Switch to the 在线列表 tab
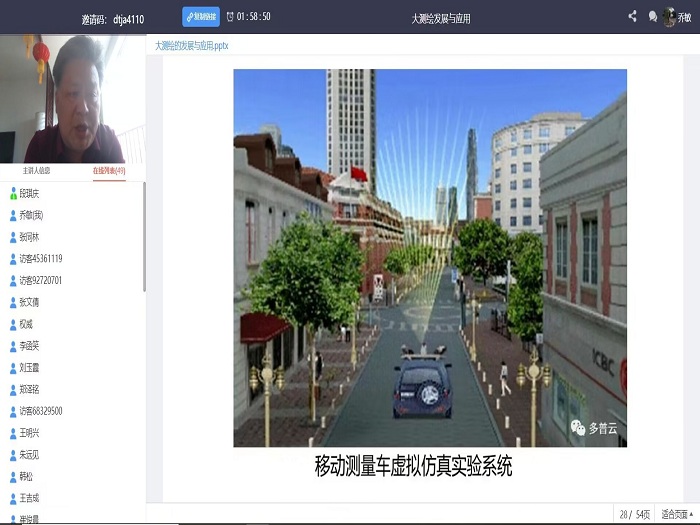This screenshot has width=700, height=525. point(108,170)
